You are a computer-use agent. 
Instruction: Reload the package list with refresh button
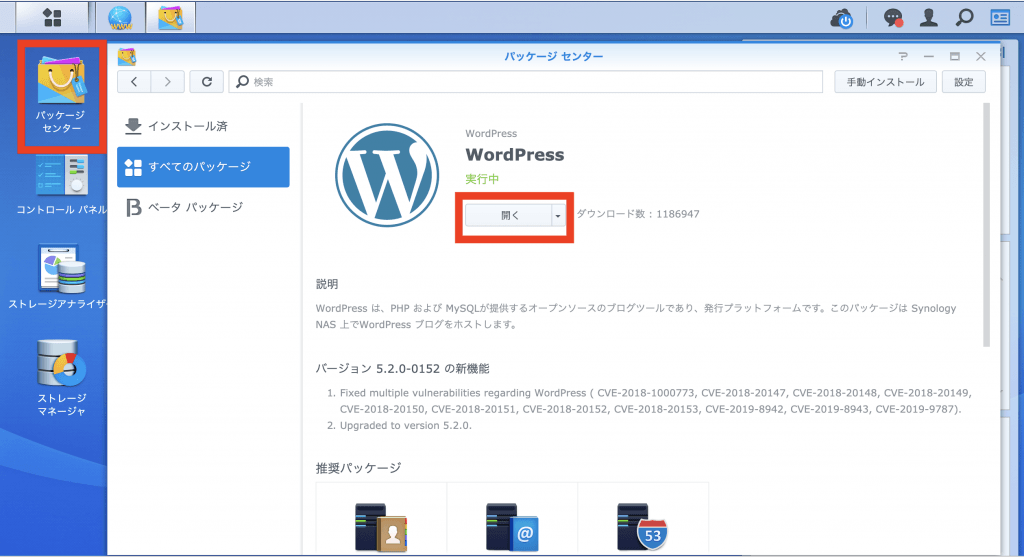[x=207, y=82]
